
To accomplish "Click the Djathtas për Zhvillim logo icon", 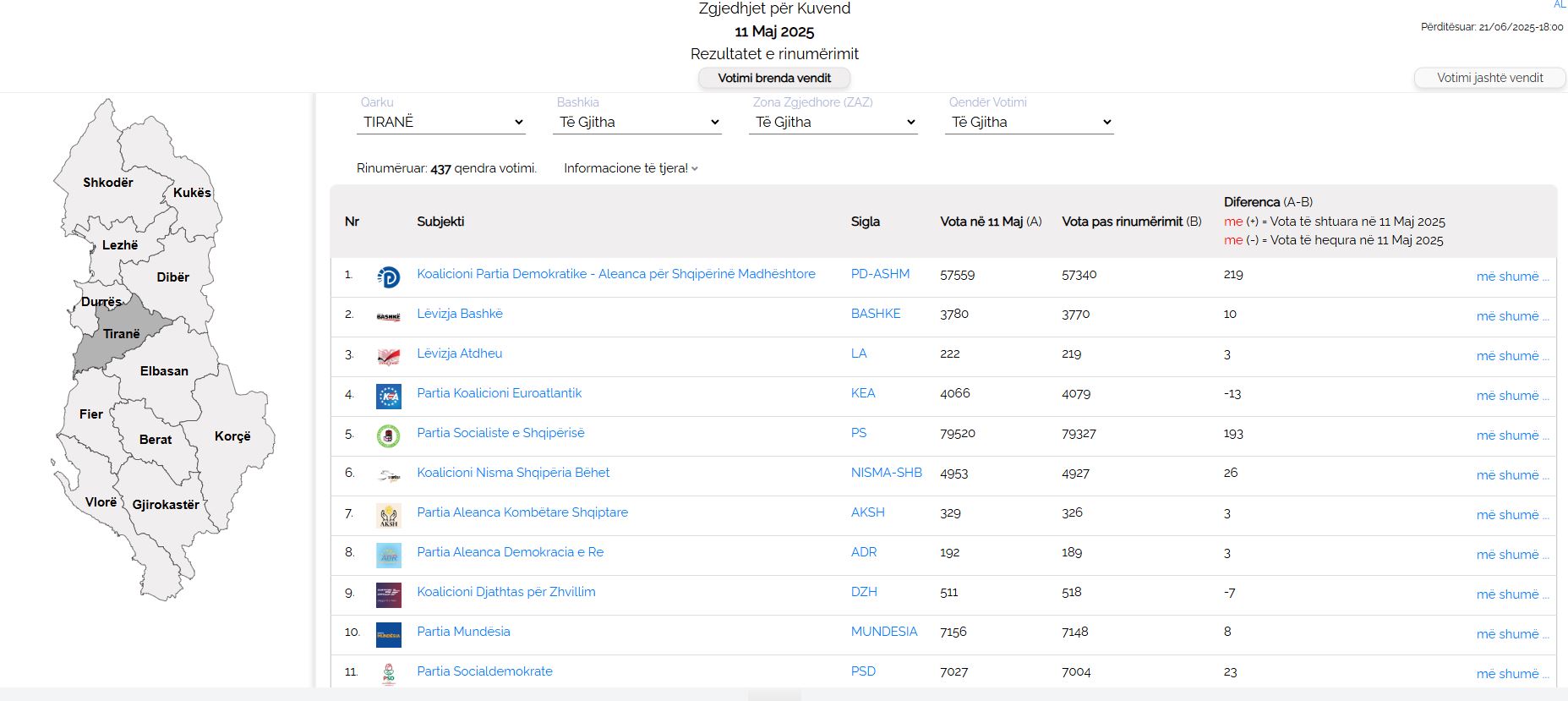I will [x=388, y=594].
